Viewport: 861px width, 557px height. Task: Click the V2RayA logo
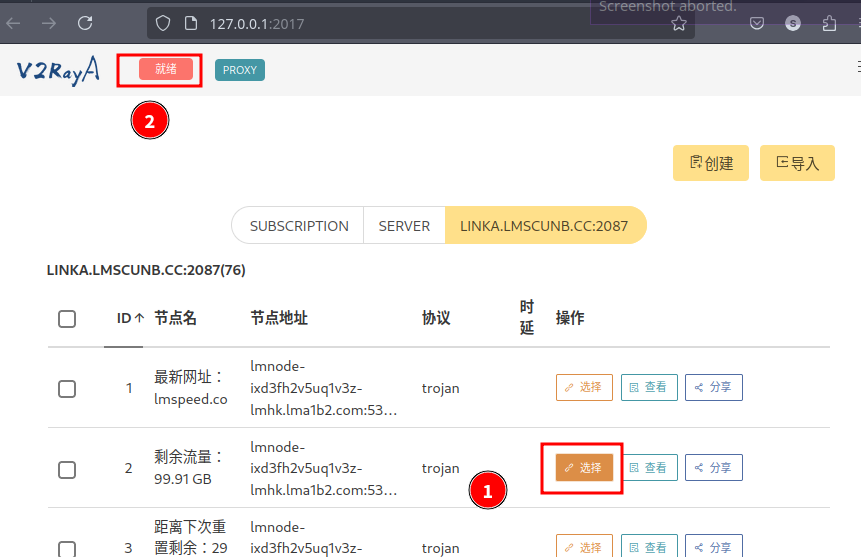(57, 71)
